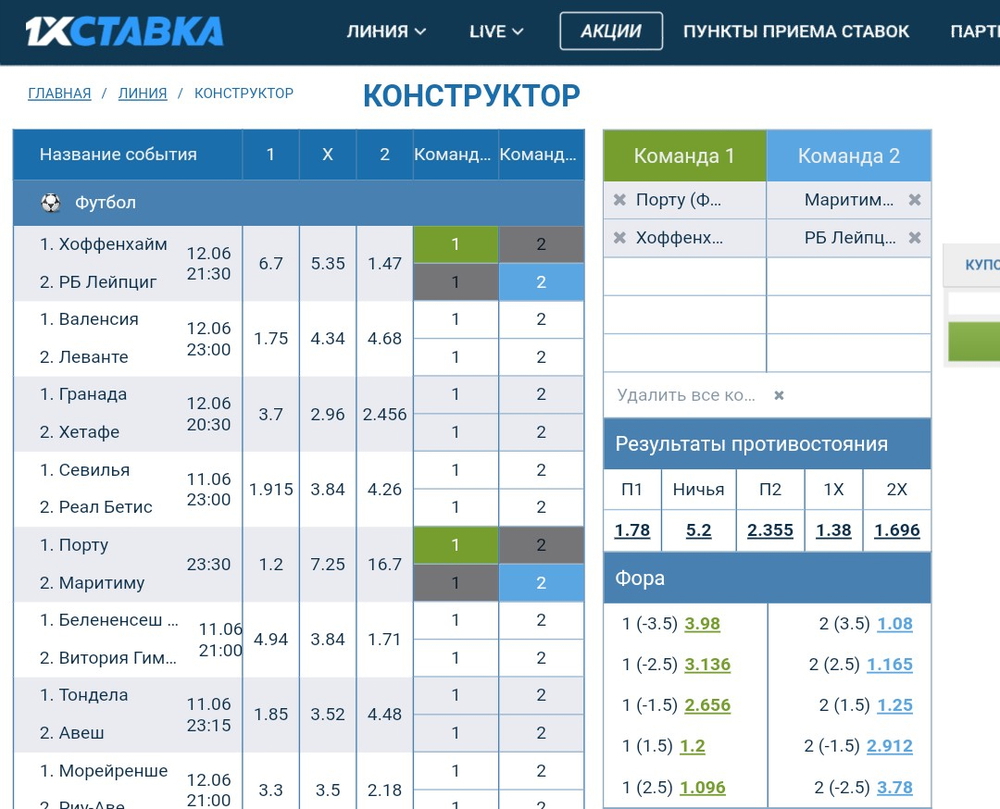Remove Маритиму using its X icon
This screenshot has width=1000, height=809.
pos(914,200)
